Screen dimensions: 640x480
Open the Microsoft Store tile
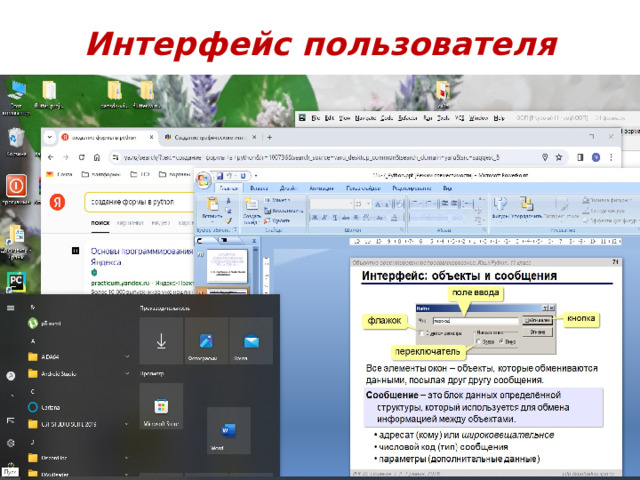(x=161, y=406)
